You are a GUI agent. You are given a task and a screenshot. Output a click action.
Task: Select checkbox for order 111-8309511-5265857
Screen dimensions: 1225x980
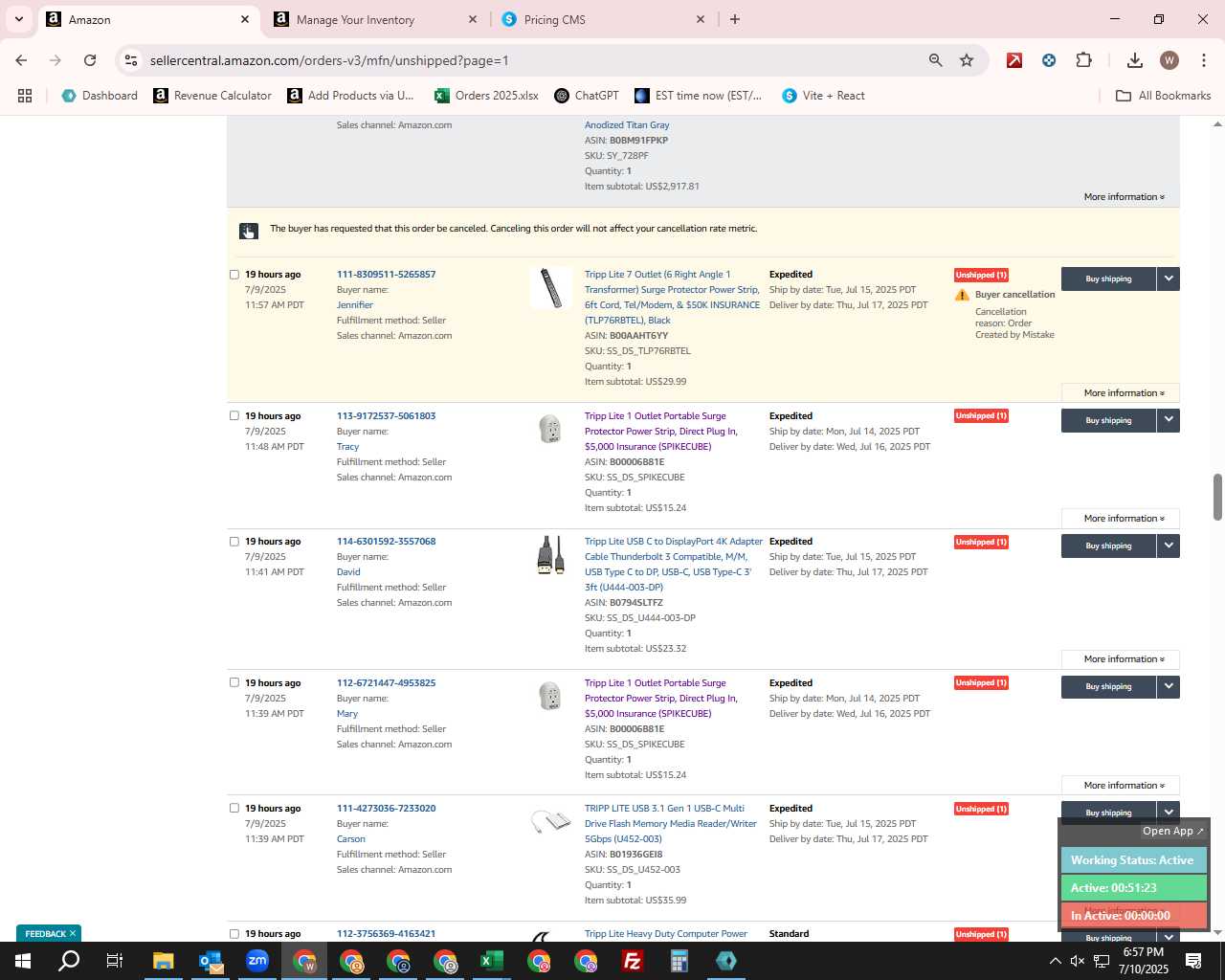click(234, 275)
